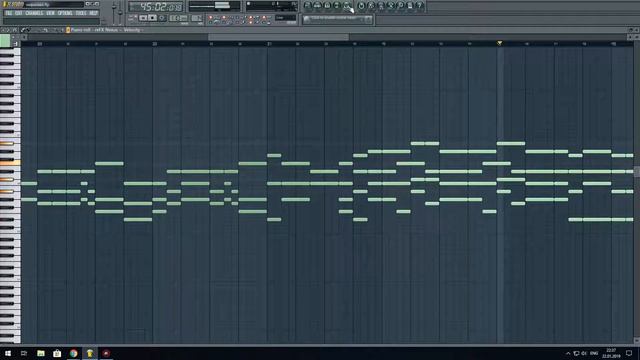Open the Windows notification center
640x360 pixels.
coord(629,353)
